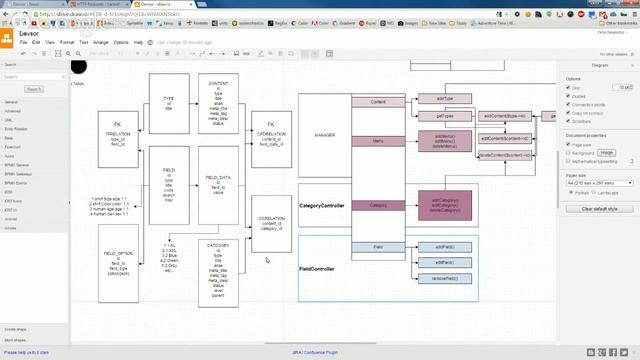The width and height of the screenshot is (640, 360).
Task: Share via the Twitter icon in footer
Action: click(x=624, y=352)
